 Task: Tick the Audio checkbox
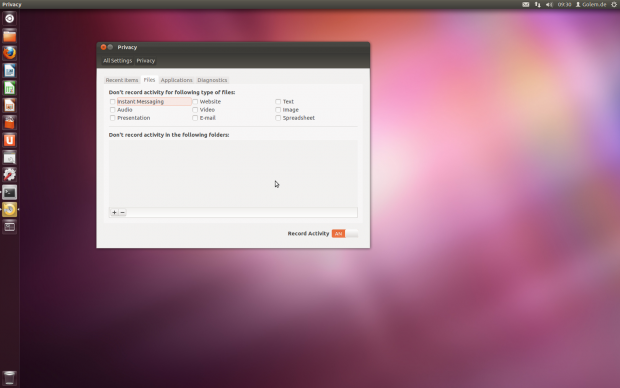click(x=113, y=110)
